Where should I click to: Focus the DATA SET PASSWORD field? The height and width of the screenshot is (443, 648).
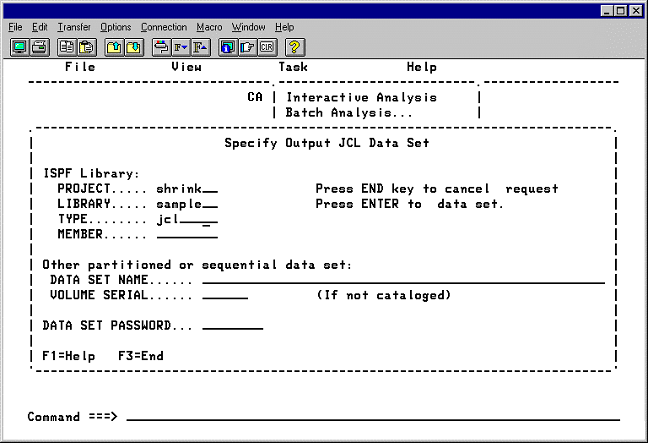232,325
